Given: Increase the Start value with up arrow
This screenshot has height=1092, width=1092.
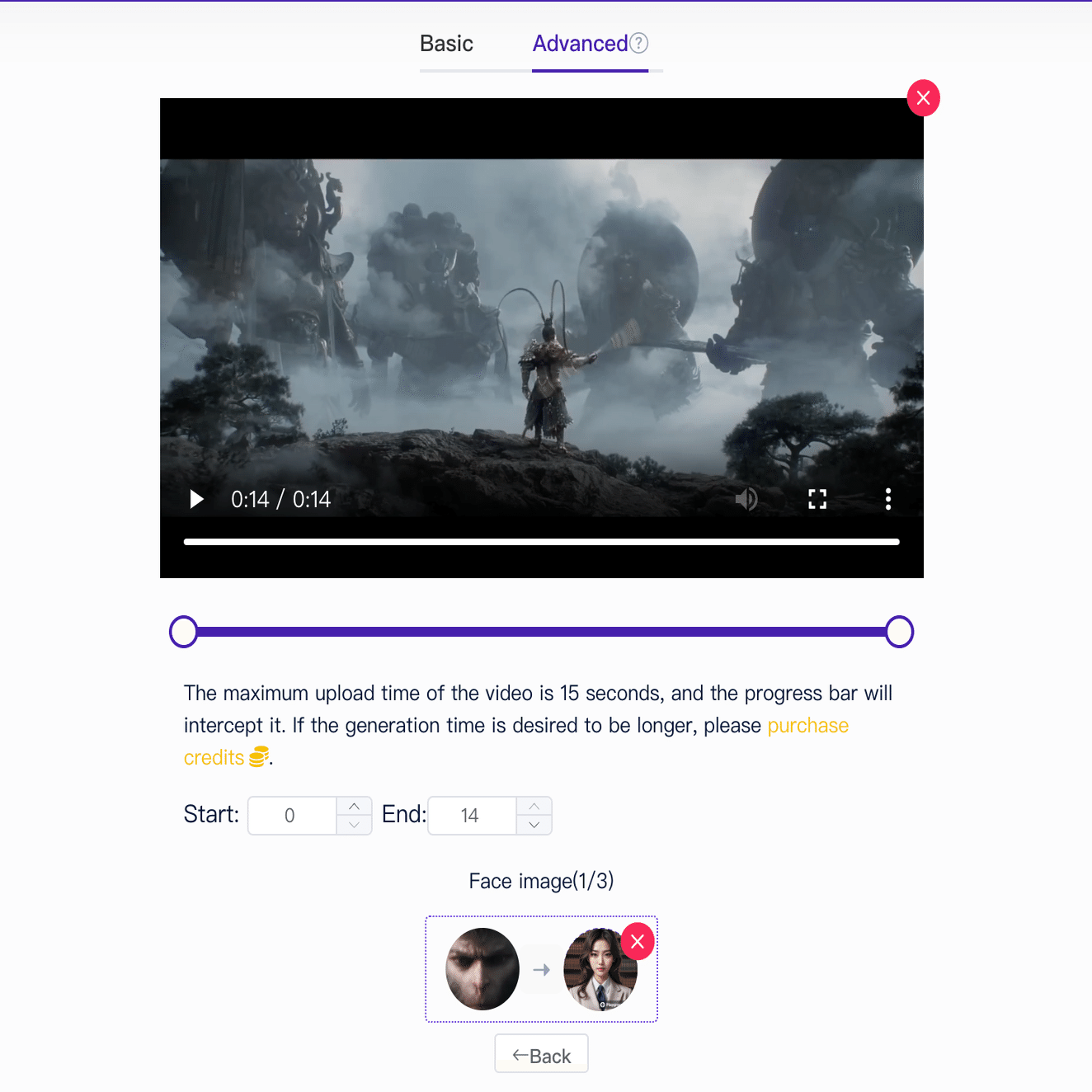Looking at the screenshot, I should 355,807.
